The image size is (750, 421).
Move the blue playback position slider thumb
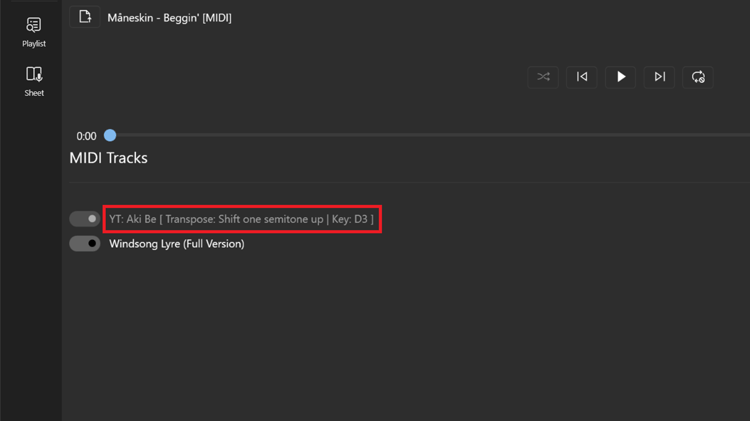(110, 135)
